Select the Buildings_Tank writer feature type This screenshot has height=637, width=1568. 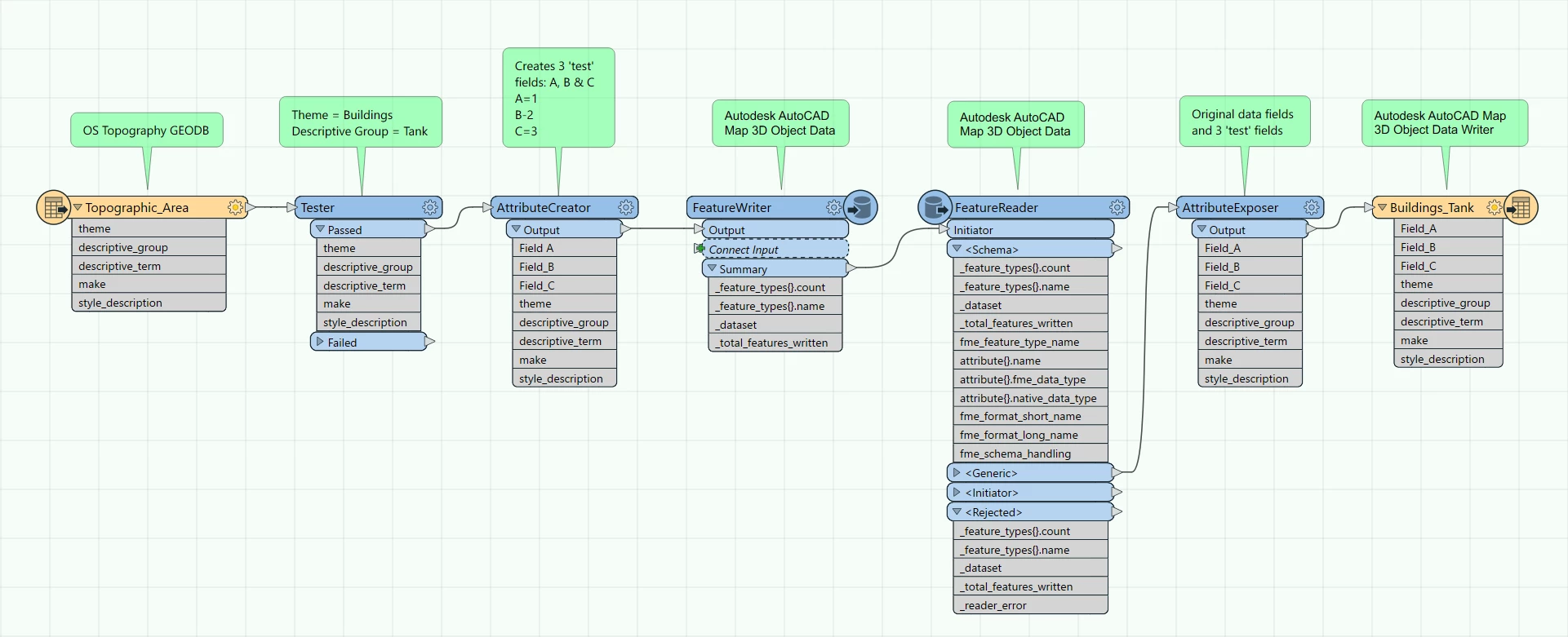coord(1432,208)
